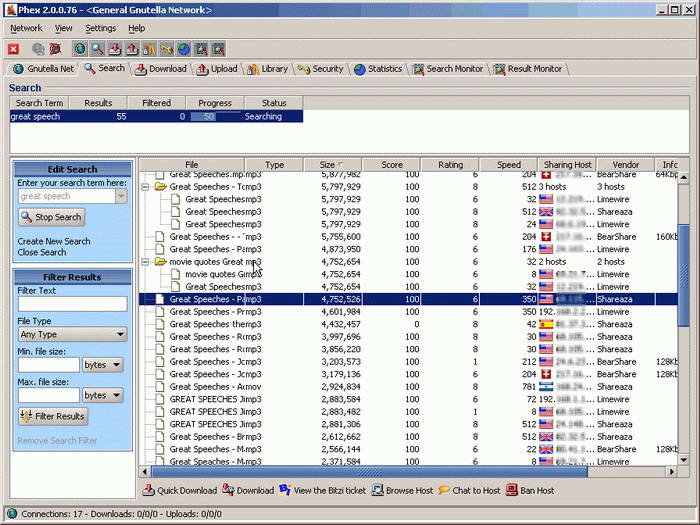Open the File Type Any Type dropdown
Image resolution: width=700 pixels, height=525 pixels.
pyautogui.click(x=72, y=334)
